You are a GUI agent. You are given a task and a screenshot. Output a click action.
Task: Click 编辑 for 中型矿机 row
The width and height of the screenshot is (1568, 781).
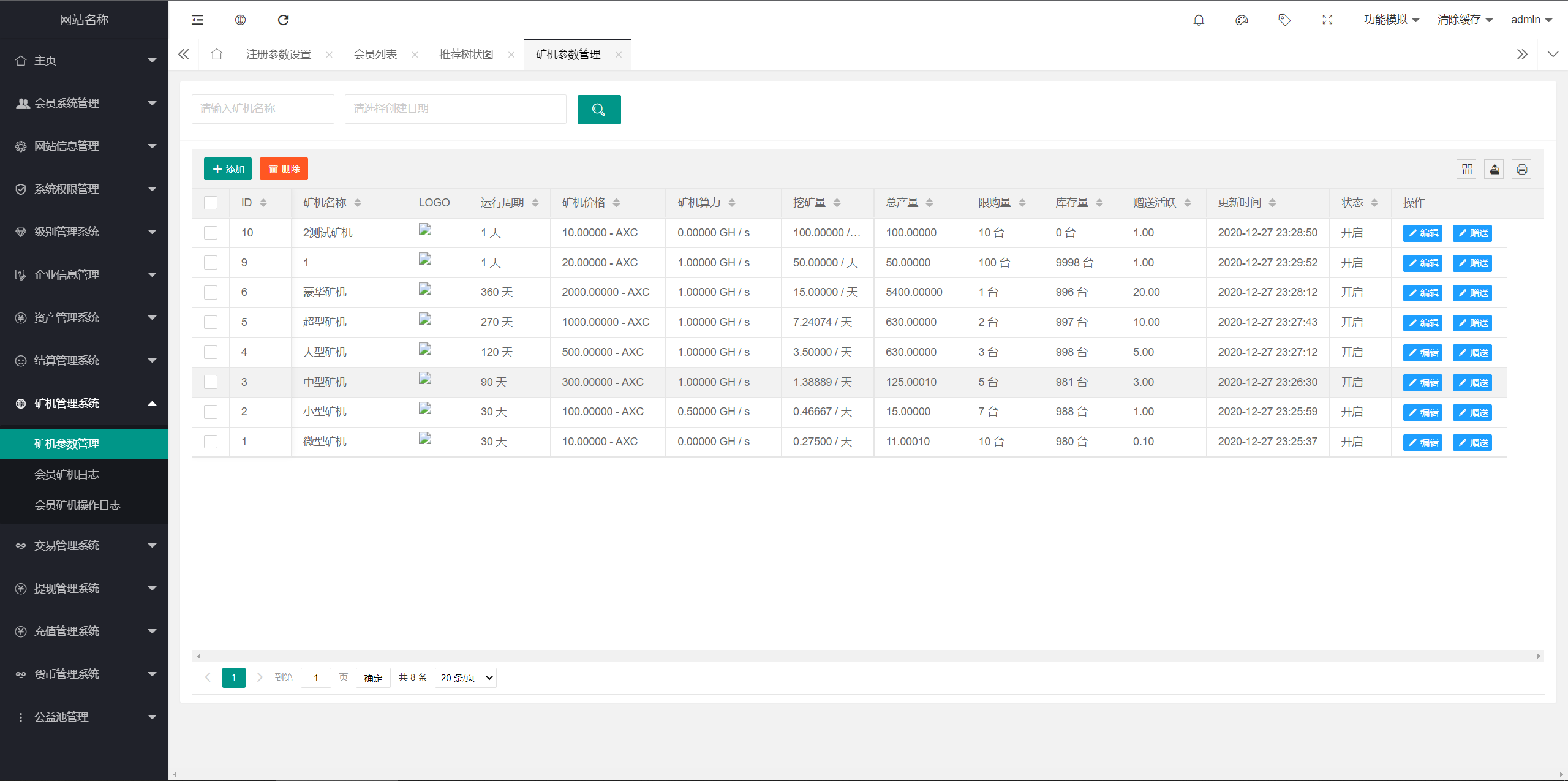pos(1422,383)
